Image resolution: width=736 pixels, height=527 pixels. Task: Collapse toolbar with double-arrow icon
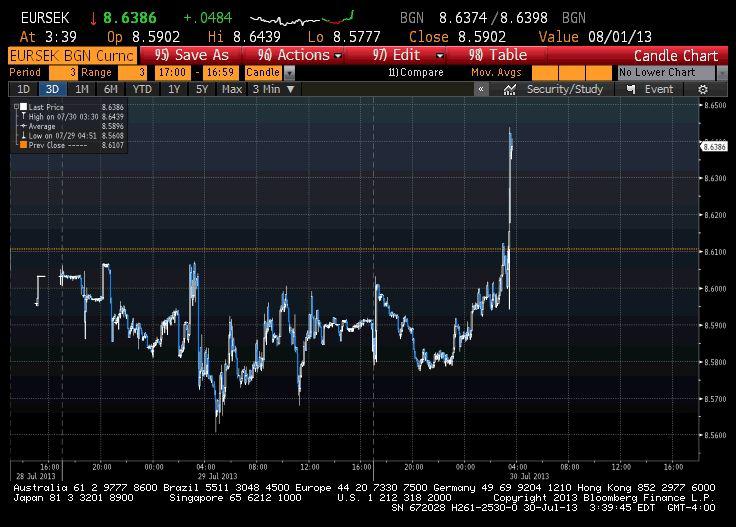[481, 89]
